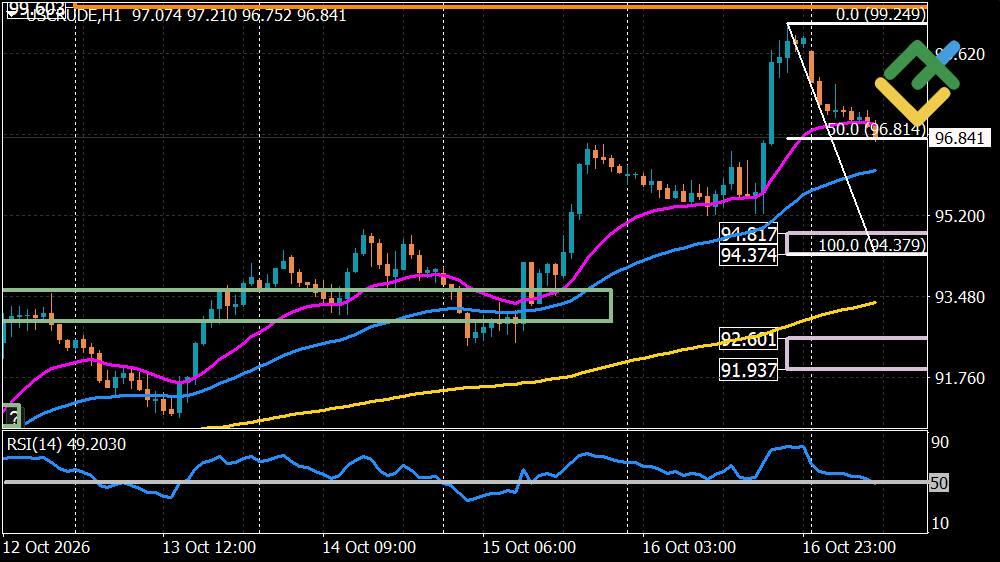Click the USCRUDE,H1 chart title text
Viewport: 1000px width, 562px height.
[x=73, y=15]
